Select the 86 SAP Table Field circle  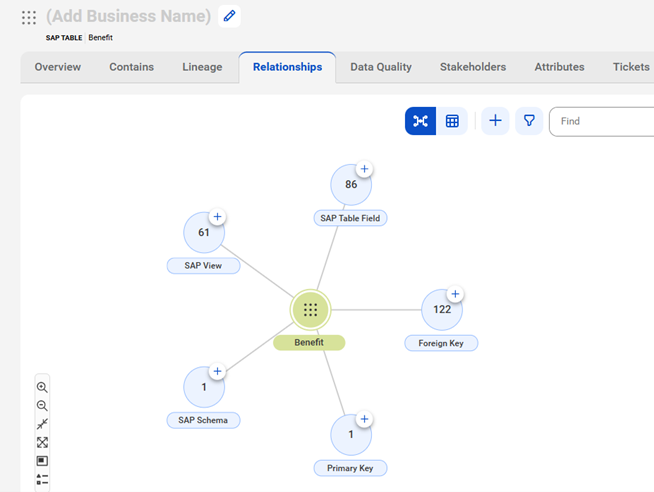pyautogui.click(x=351, y=185)
